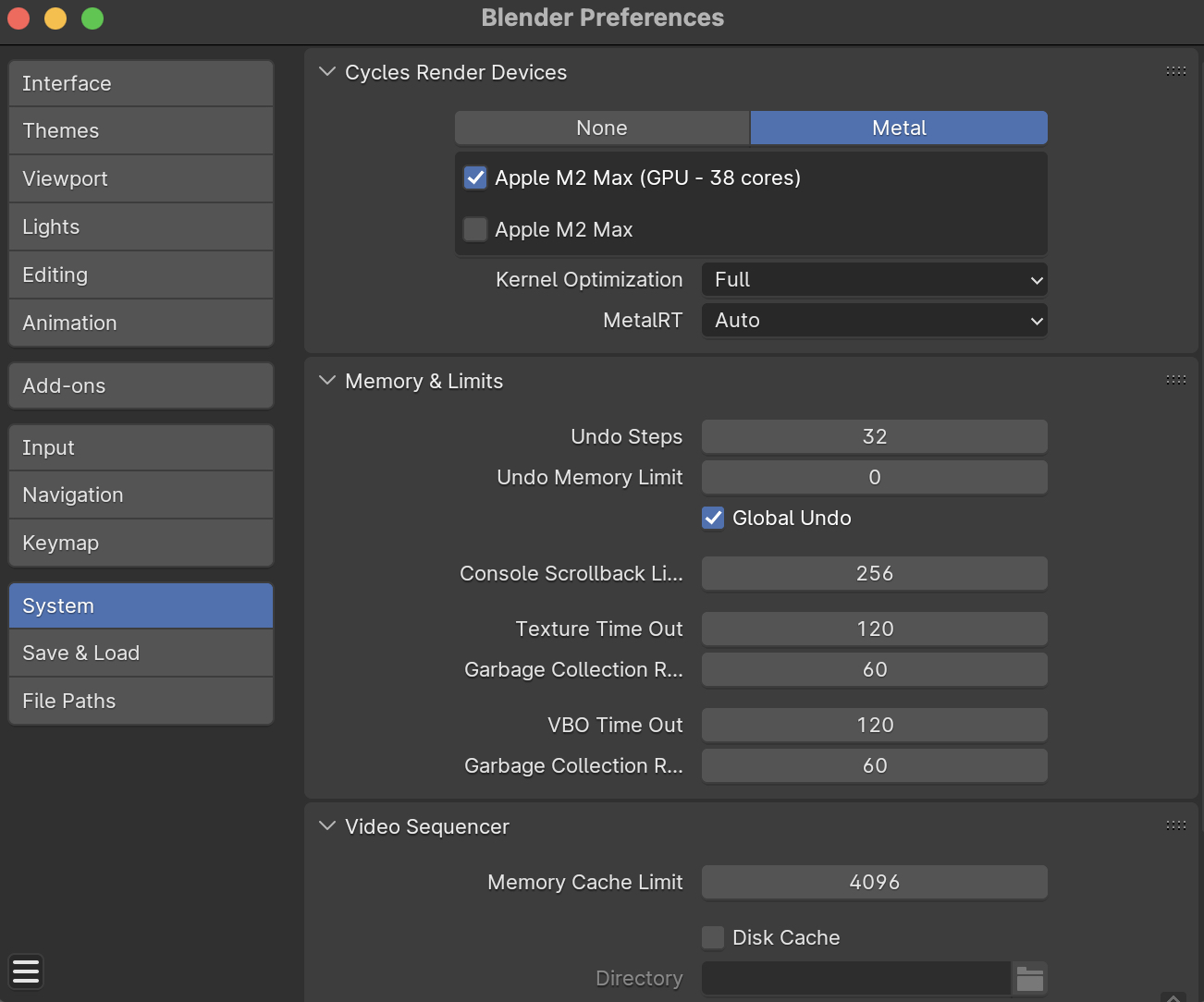
Task: Click the Blender Preferences window title
Action: [x=603, y=18]
